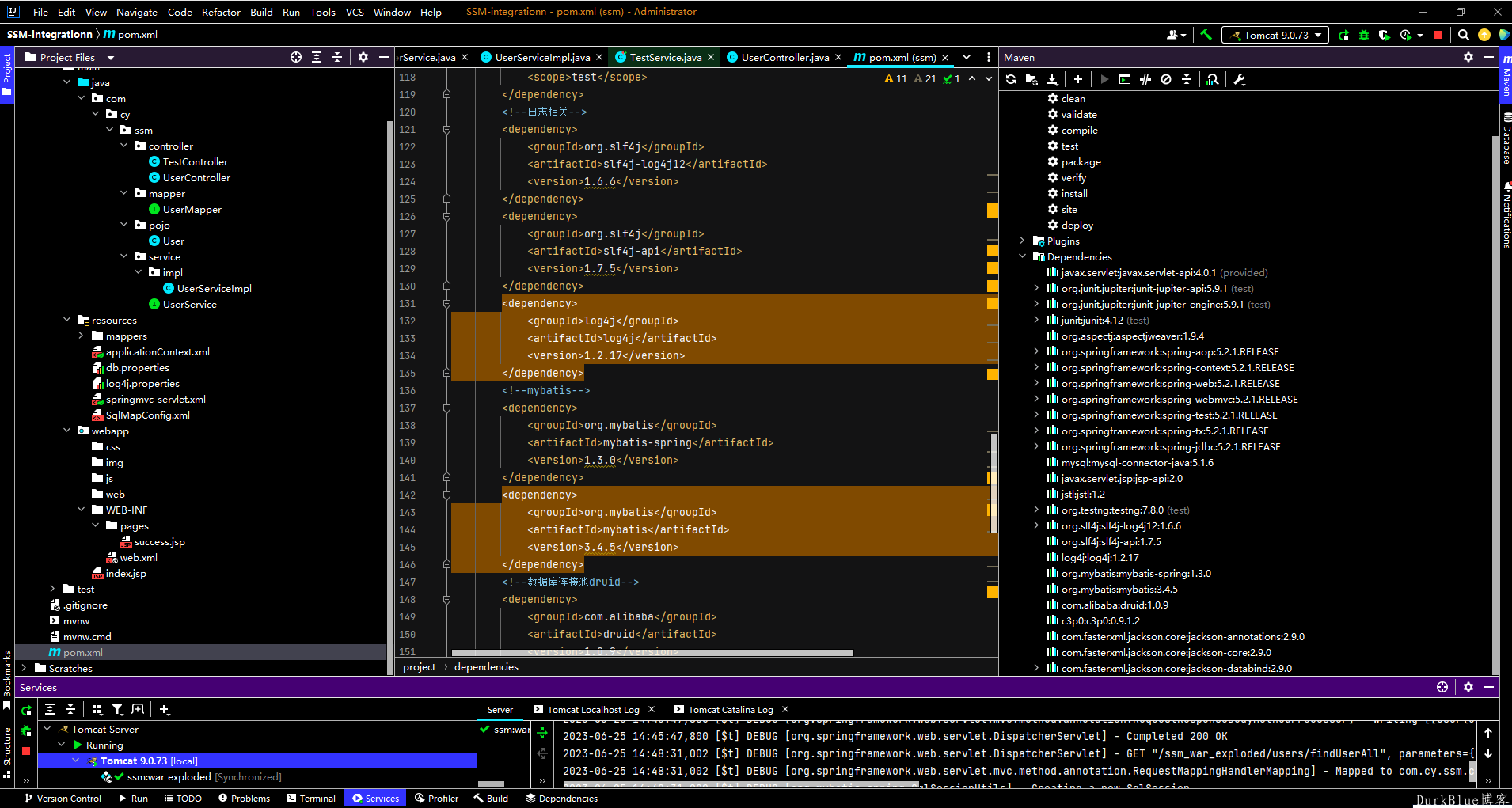Switch to the UserController.java tab

[784, 57]
